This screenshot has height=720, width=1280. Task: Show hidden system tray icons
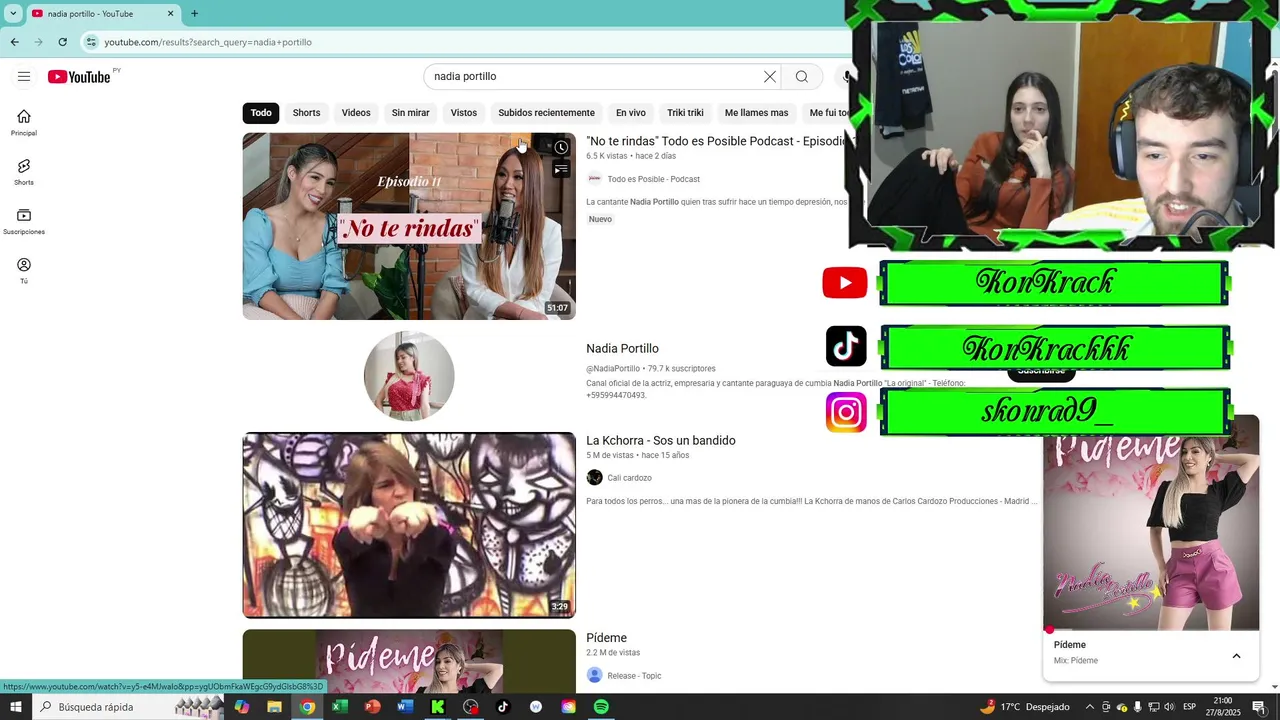(x=1090, y=707)
